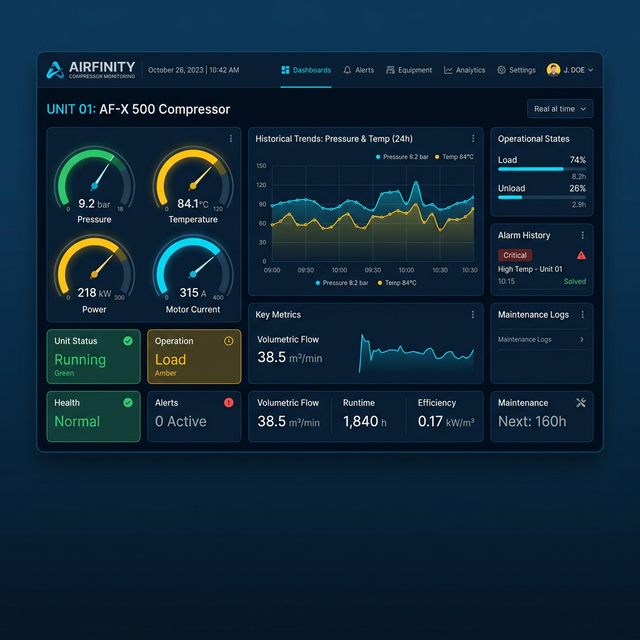Screen dimensions: 640x640
Task: Click the Alerts bell icon
Action: point(347,70)
